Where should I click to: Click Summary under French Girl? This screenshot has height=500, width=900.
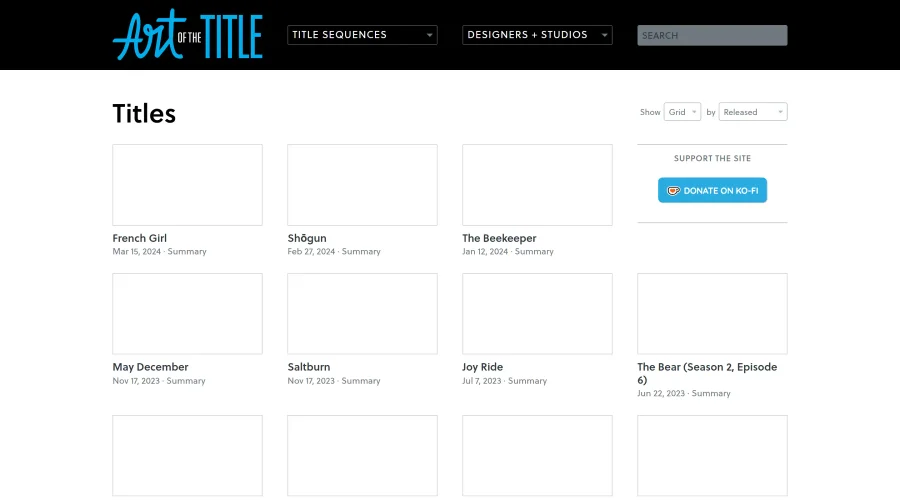click(x=187, y=251)
